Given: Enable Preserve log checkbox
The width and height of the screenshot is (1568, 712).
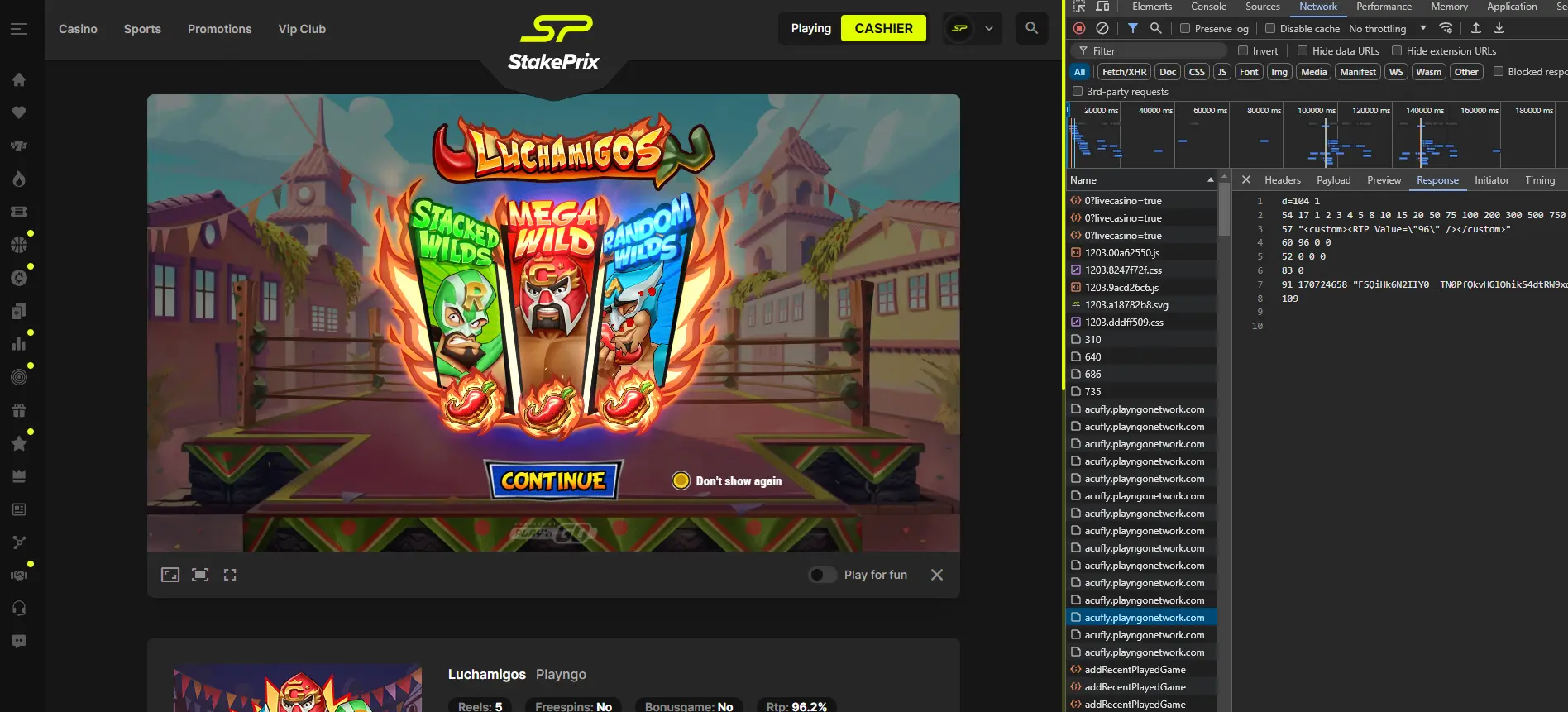Looking at the screenshot, I should point(1185,28).
